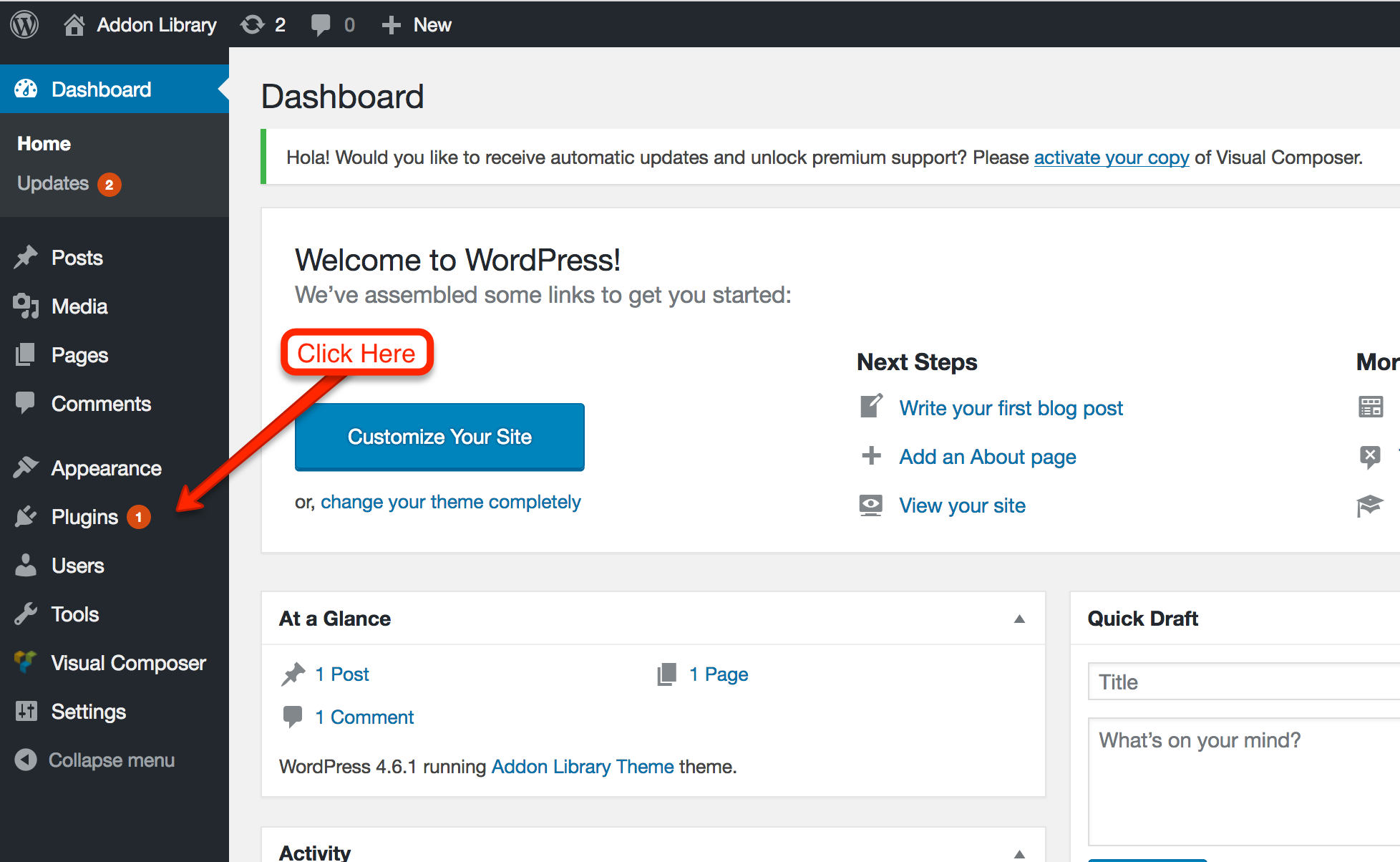Collapse menu using the arrow toggle
This screenshot has width=1400, height=862.
pos(26,760)
